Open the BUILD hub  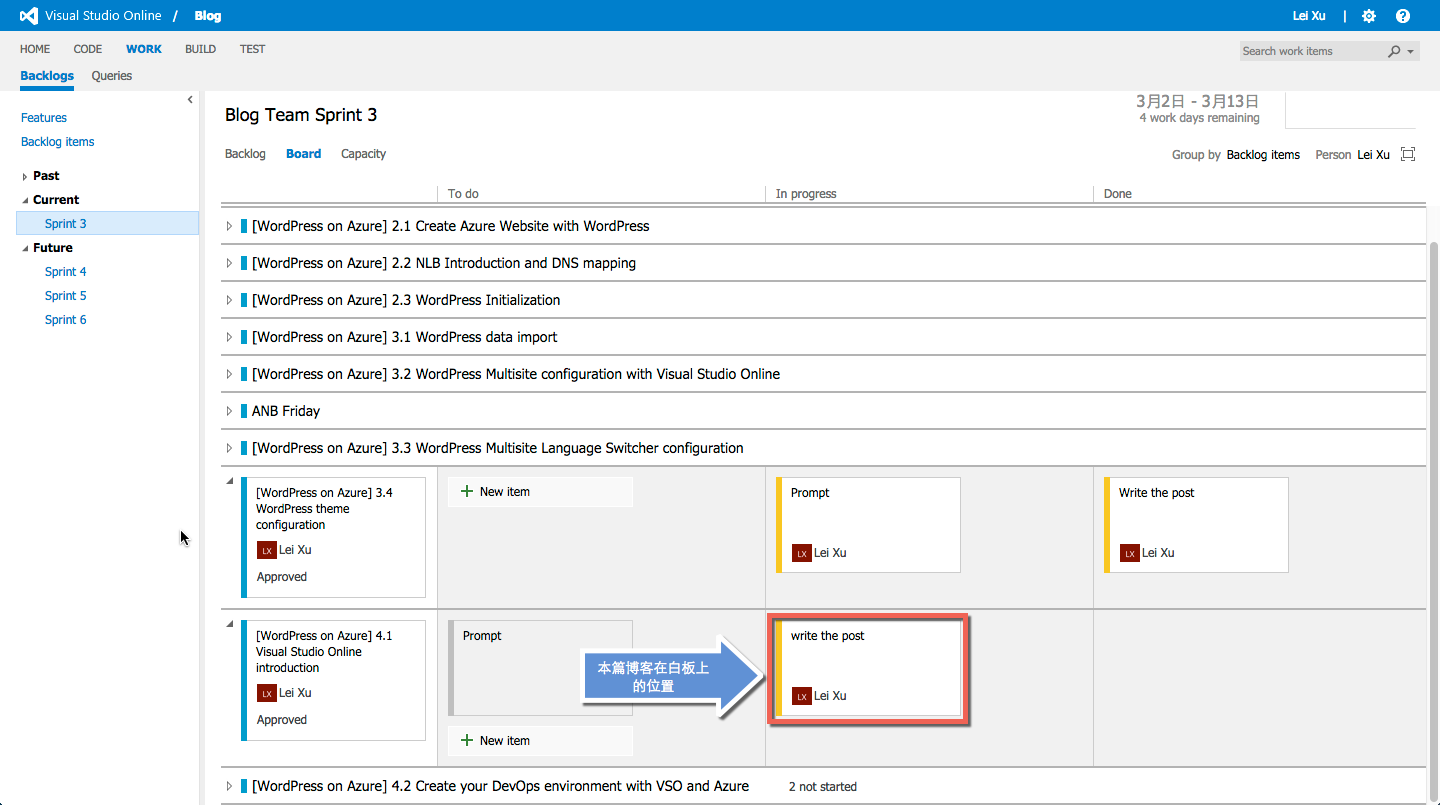201,49
